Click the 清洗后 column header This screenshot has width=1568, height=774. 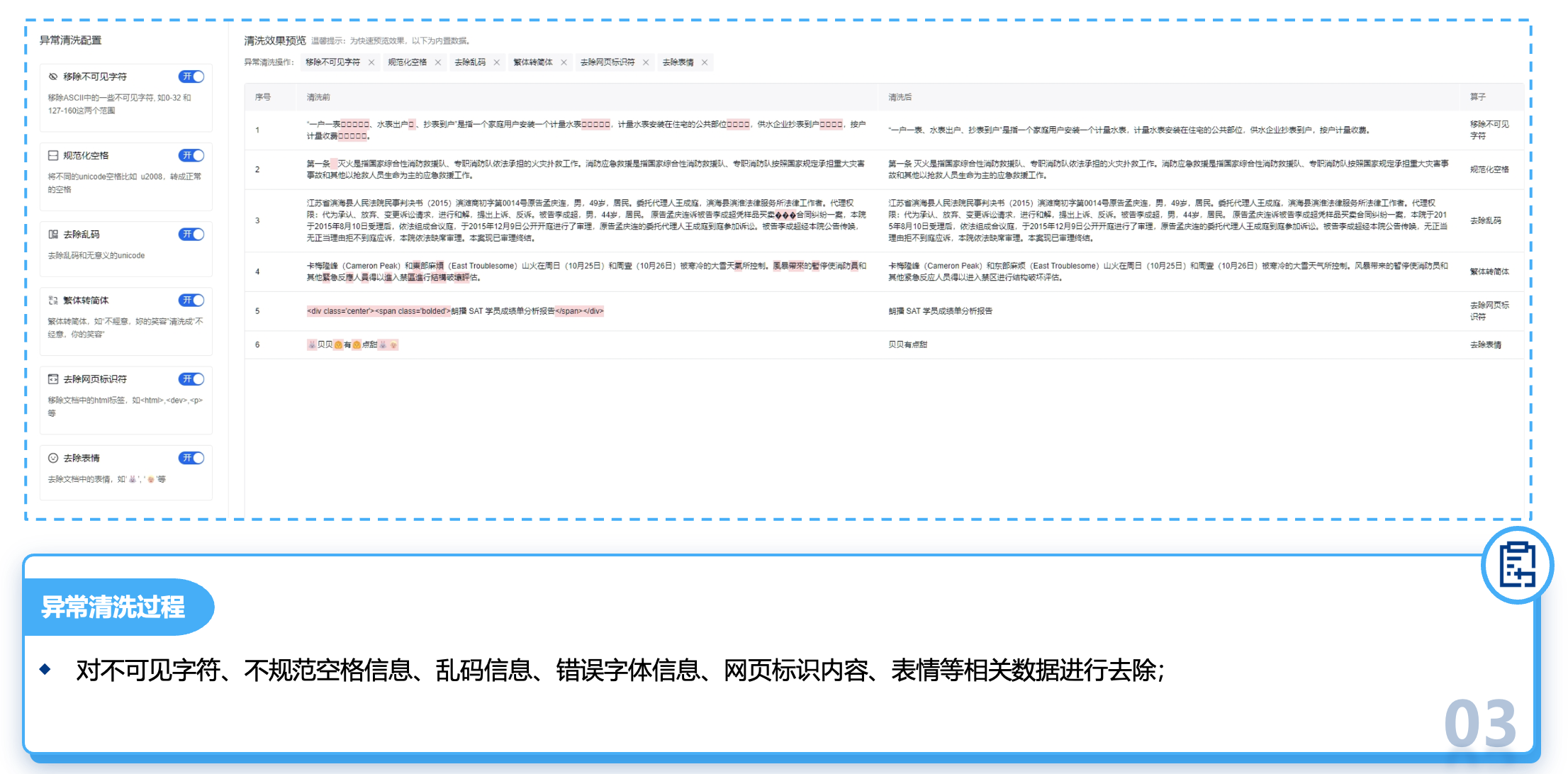click(900, 97)
